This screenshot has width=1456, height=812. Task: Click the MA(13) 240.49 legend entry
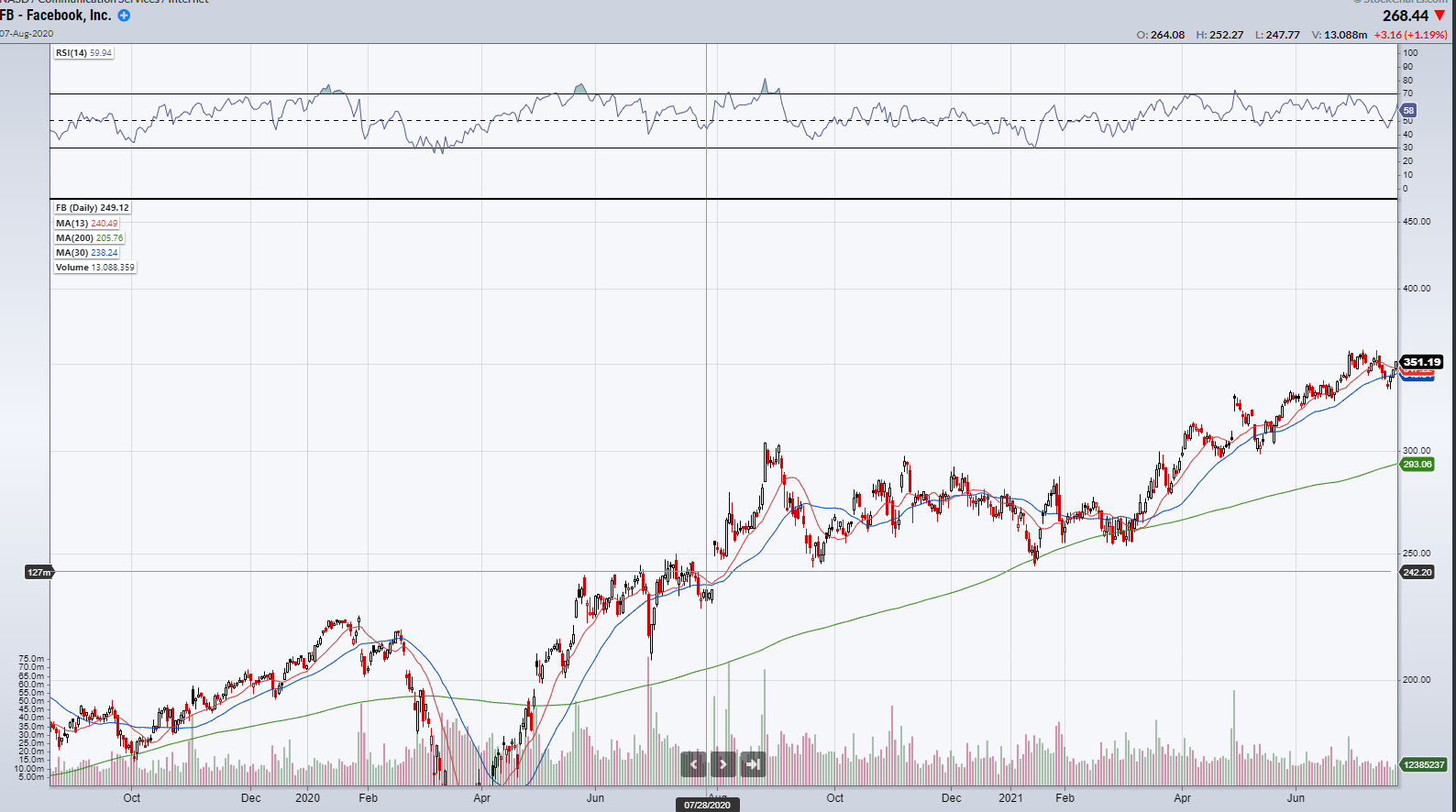click(x=86, y=224)
